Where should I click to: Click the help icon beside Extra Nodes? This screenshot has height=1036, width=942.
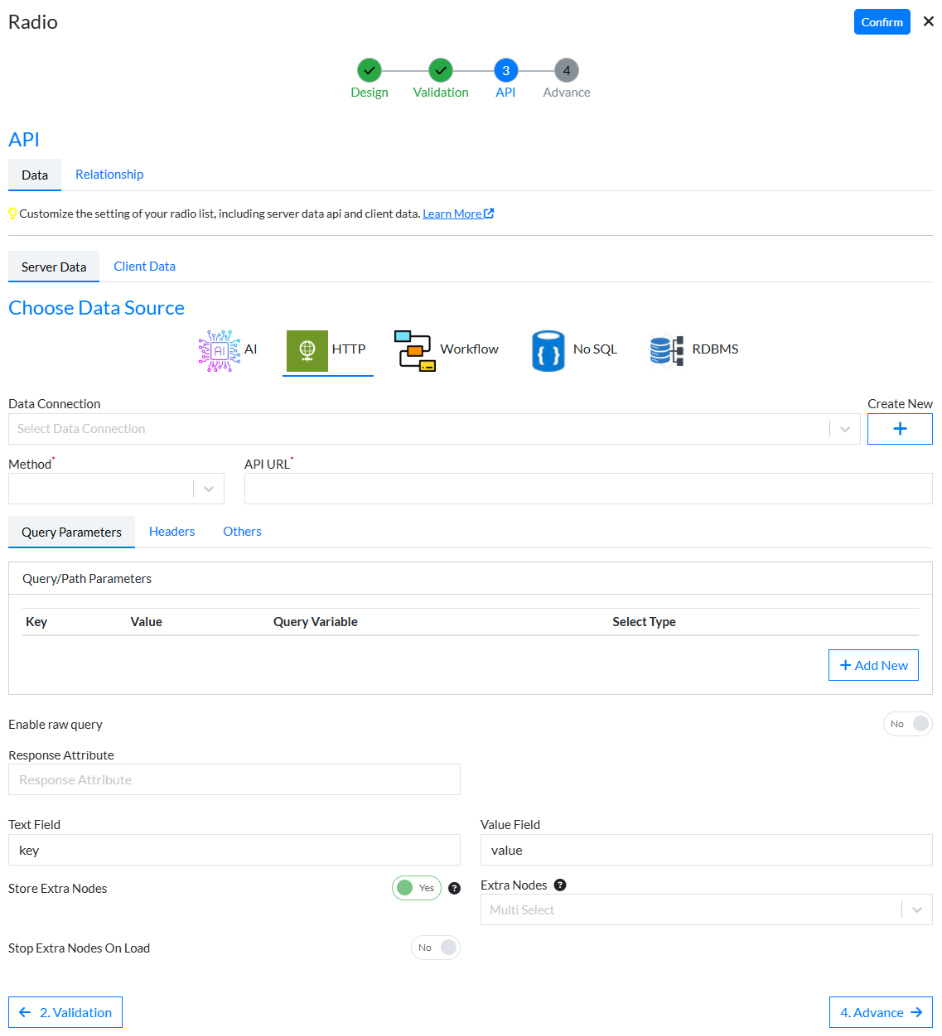pyautogui.click(x=560, y=885)
